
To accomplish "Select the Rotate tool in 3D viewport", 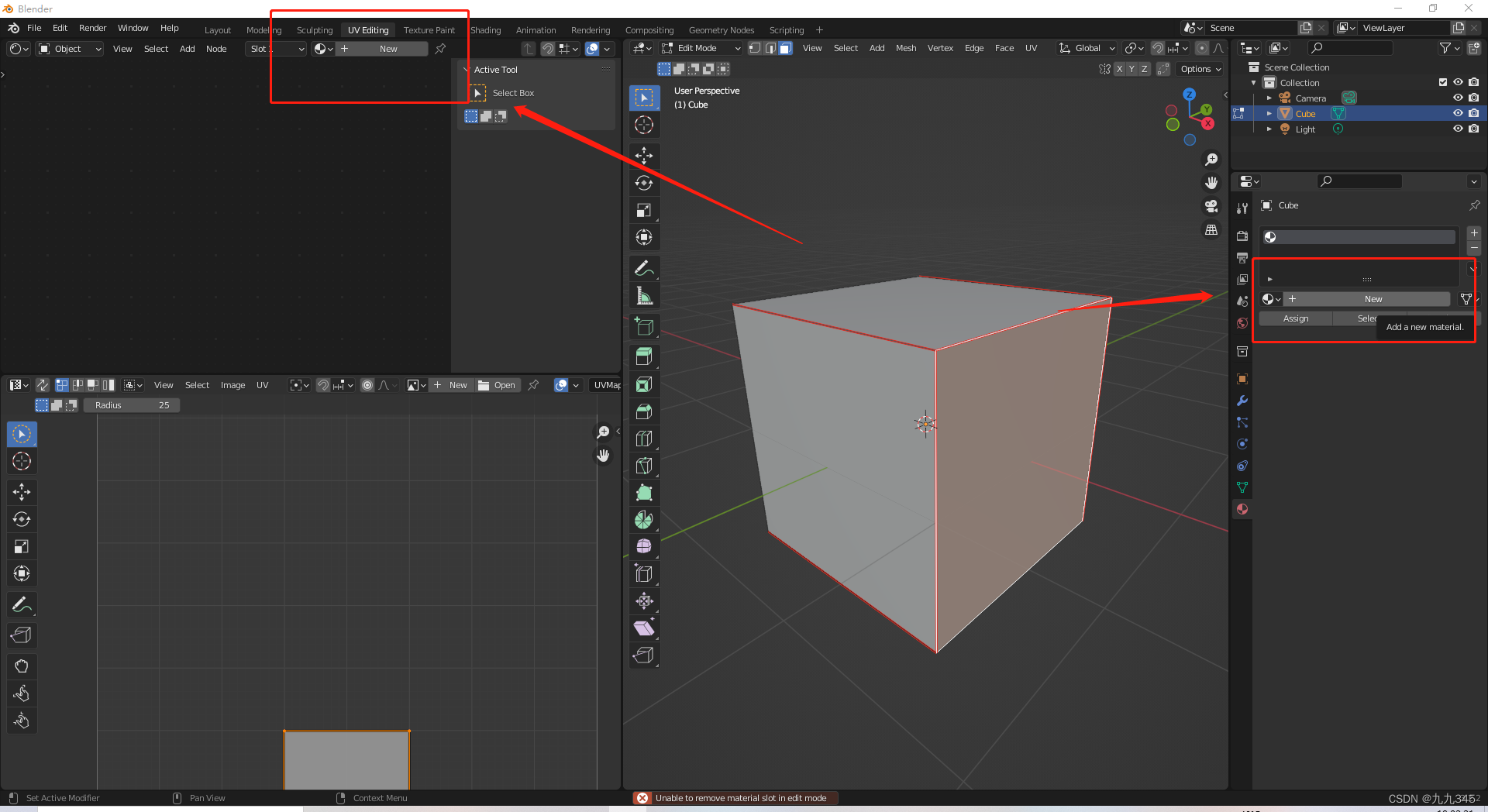I will 644,183.
